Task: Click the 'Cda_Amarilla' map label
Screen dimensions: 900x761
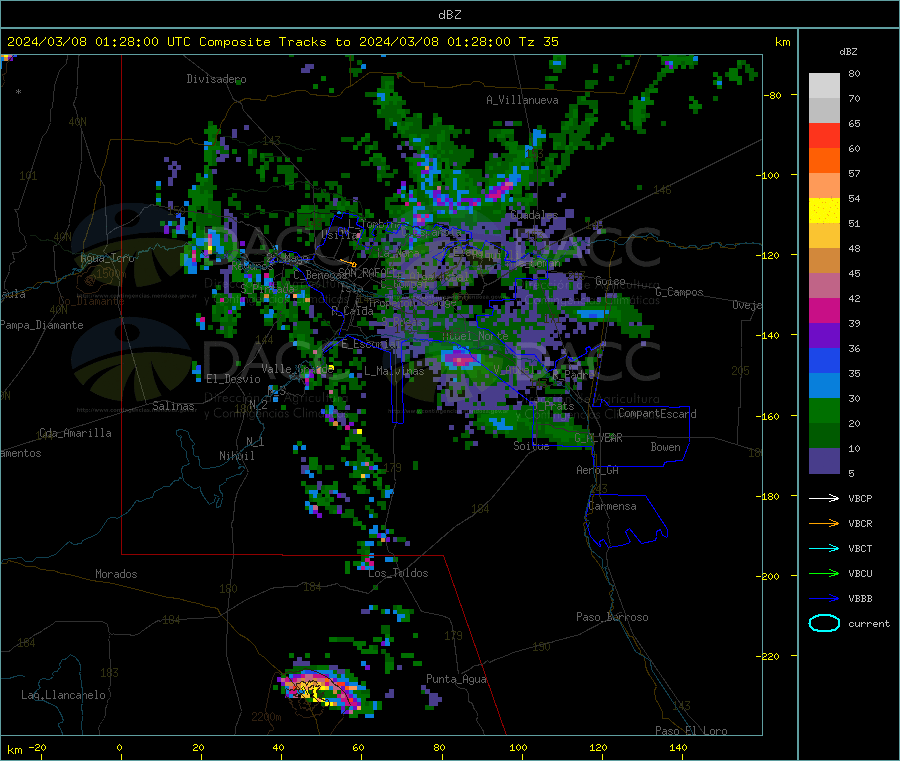Action: (x=75, y=433)
